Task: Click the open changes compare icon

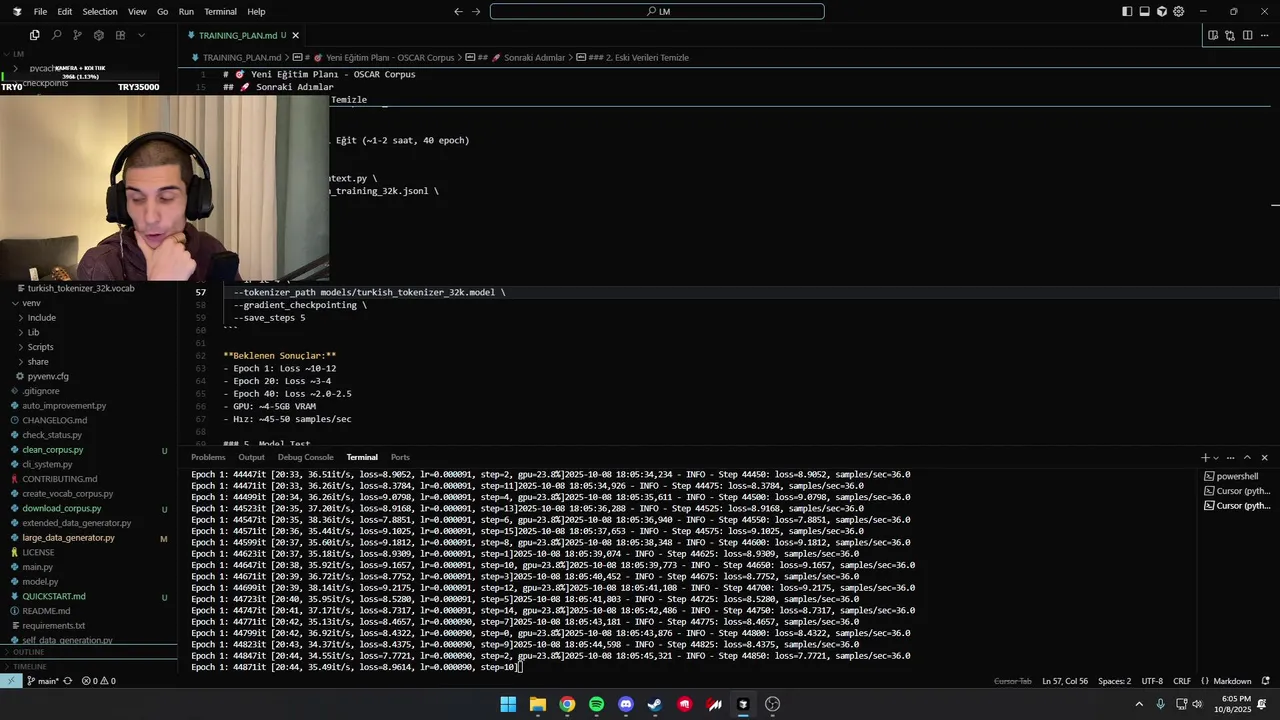Action: coord(1230,35)
